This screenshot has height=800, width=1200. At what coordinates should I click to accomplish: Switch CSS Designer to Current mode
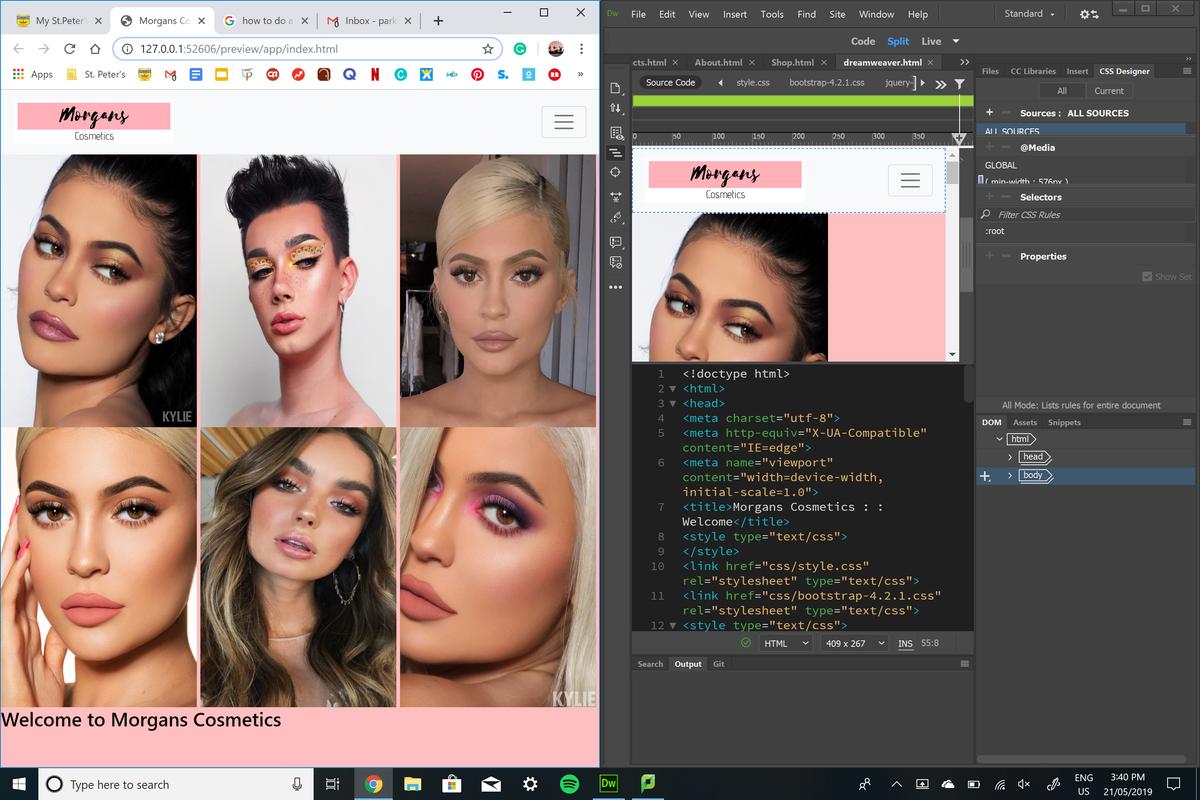click(x=1109, y=90)
